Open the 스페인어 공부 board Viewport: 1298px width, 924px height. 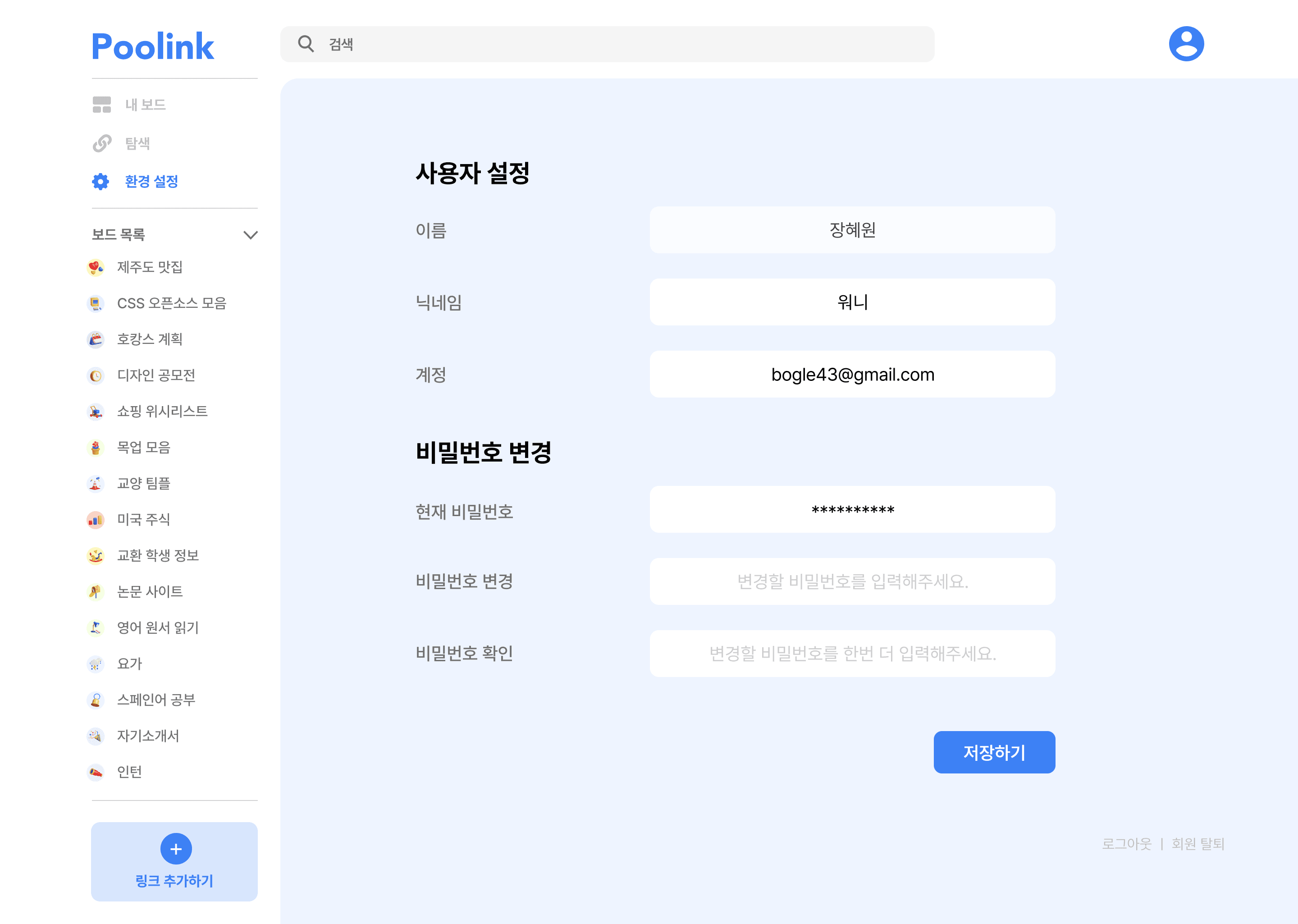(x=156, y=700)
